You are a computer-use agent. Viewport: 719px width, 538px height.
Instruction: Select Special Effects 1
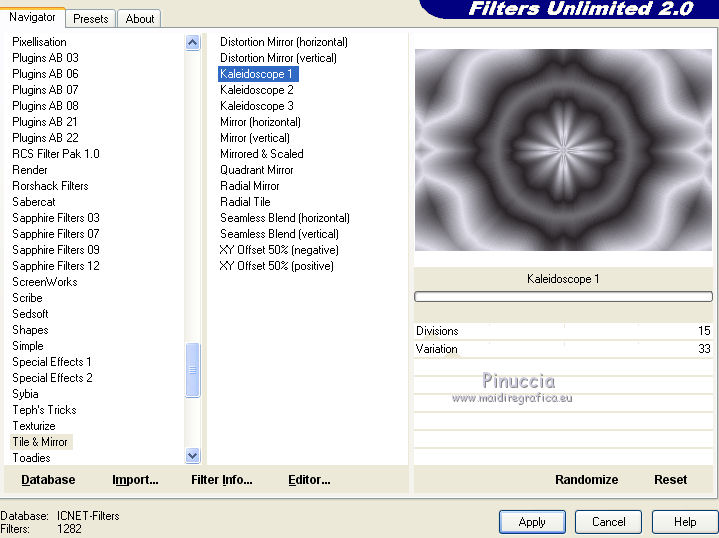click(52, 362)
